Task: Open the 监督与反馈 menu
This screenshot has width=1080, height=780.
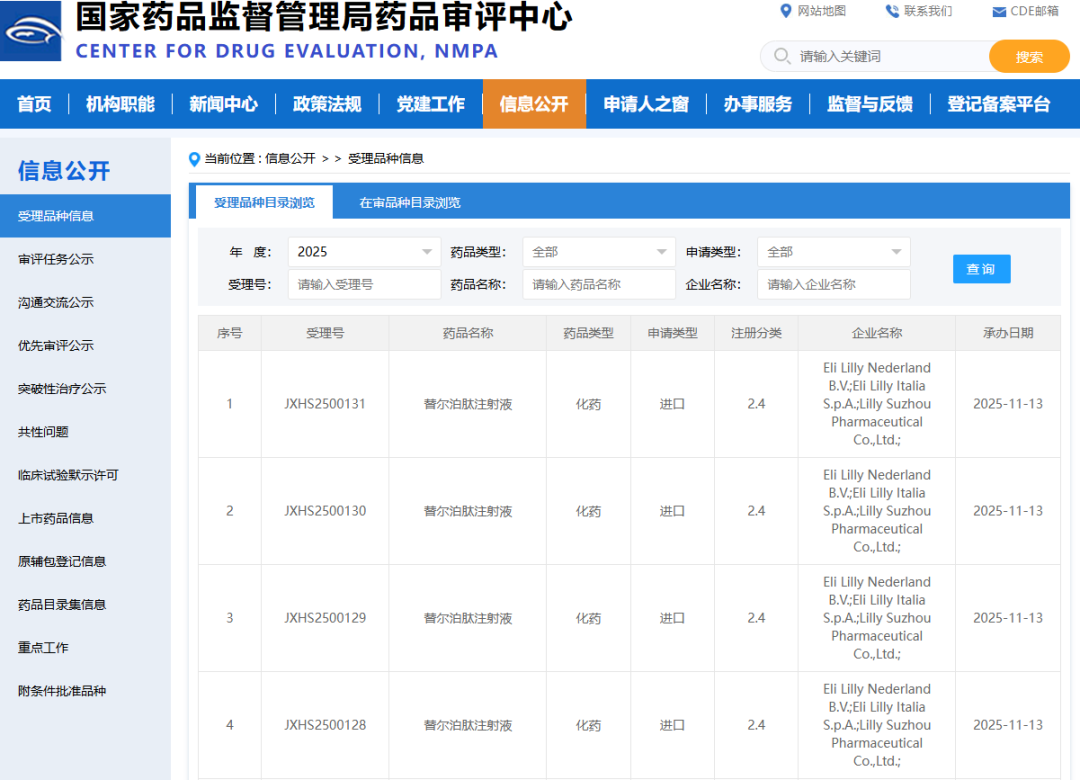Action: pyautogui.click(x=870, y=104)
